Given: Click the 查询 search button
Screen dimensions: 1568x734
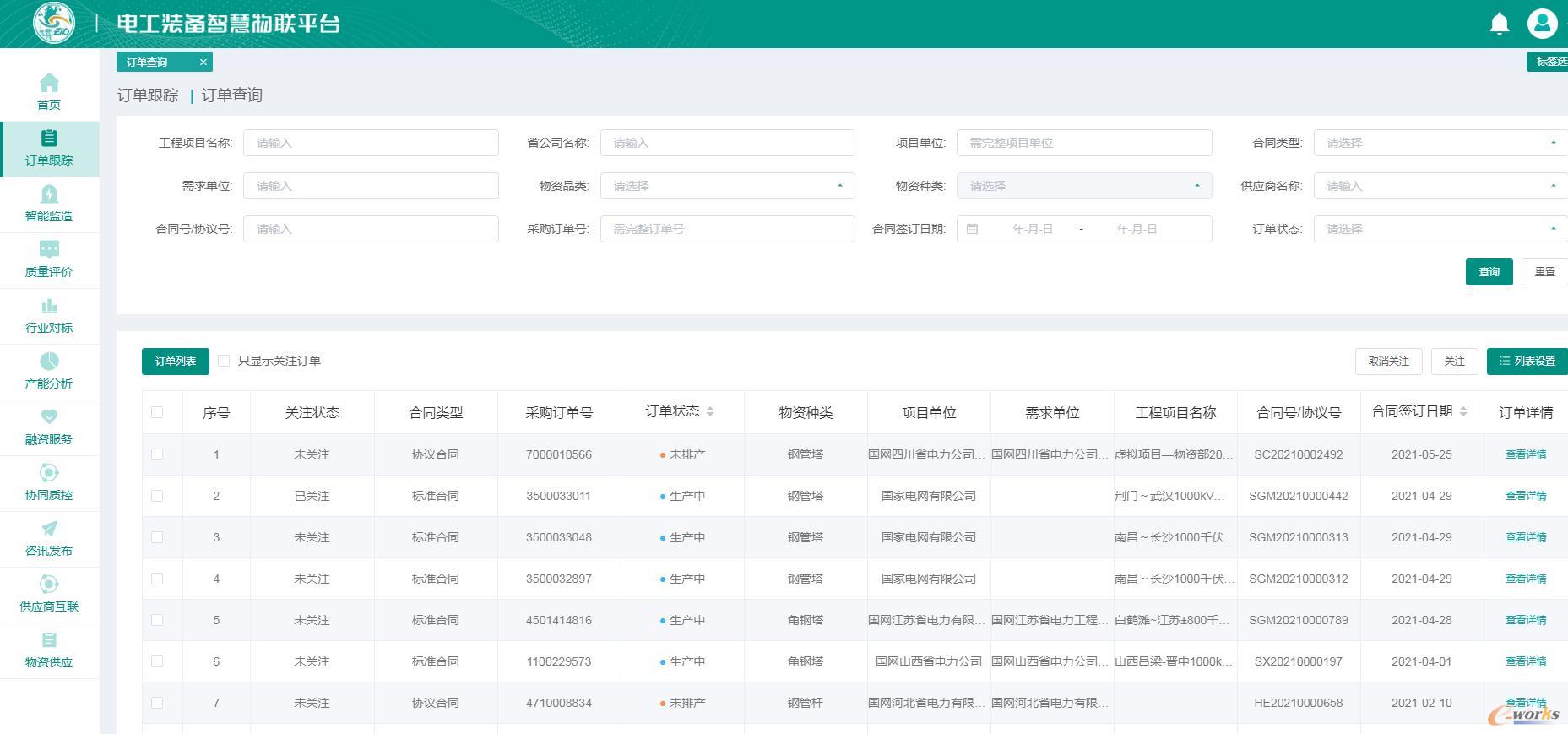Looking at the screenshot, I should click(x=1489, y=272).
